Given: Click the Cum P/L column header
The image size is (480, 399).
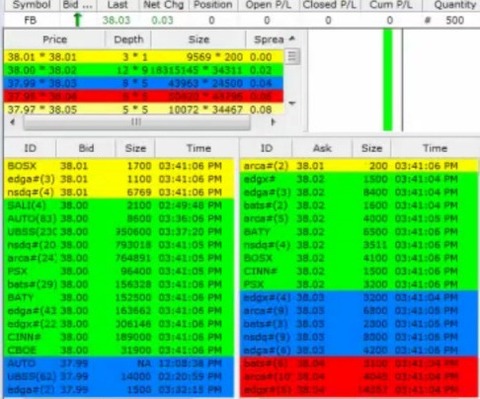Looking at the screenshot, I should [391, 5].
